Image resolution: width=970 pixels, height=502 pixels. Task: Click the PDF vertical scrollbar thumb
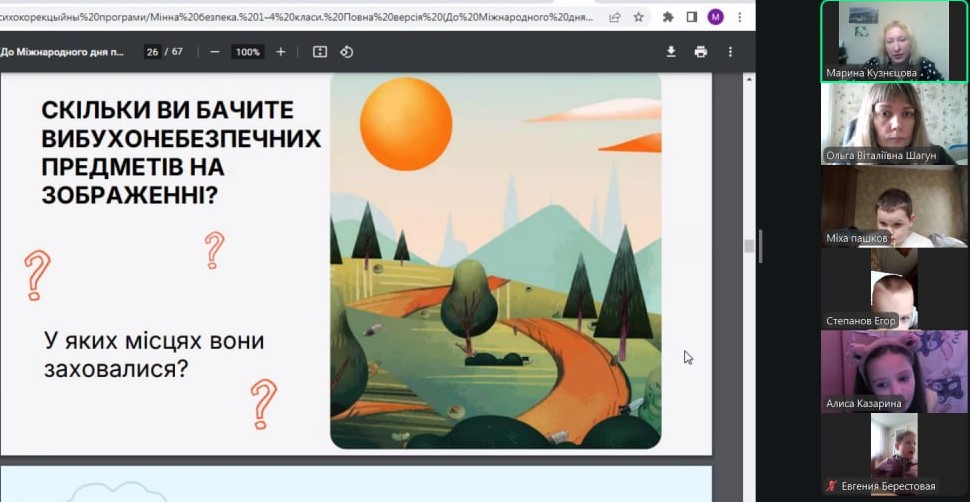(749, 247)
